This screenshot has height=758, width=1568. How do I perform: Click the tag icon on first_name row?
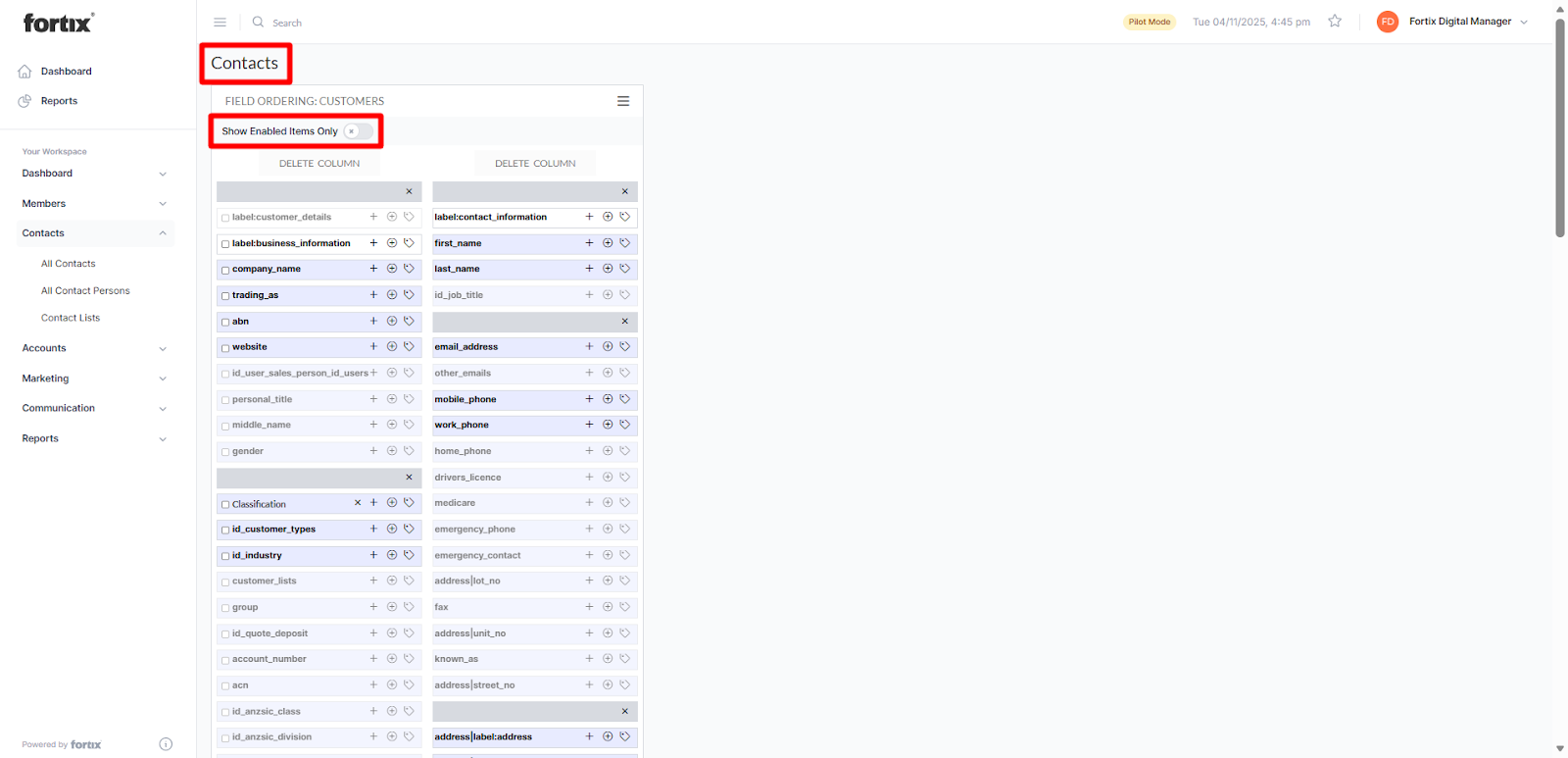tap(624, 243)
